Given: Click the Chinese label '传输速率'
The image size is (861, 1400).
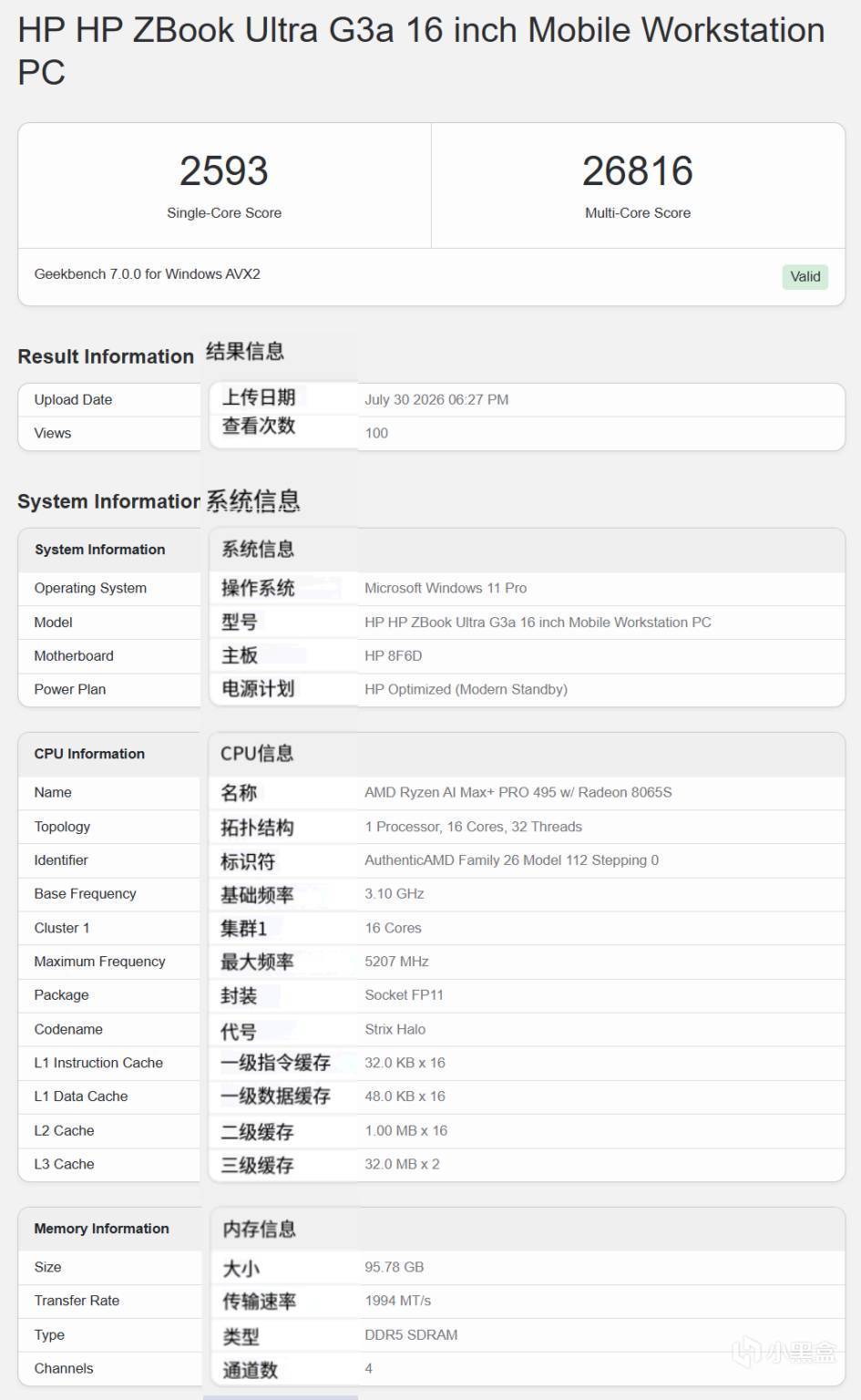Looking at the screenshot, I should [x=259, y=1302].
